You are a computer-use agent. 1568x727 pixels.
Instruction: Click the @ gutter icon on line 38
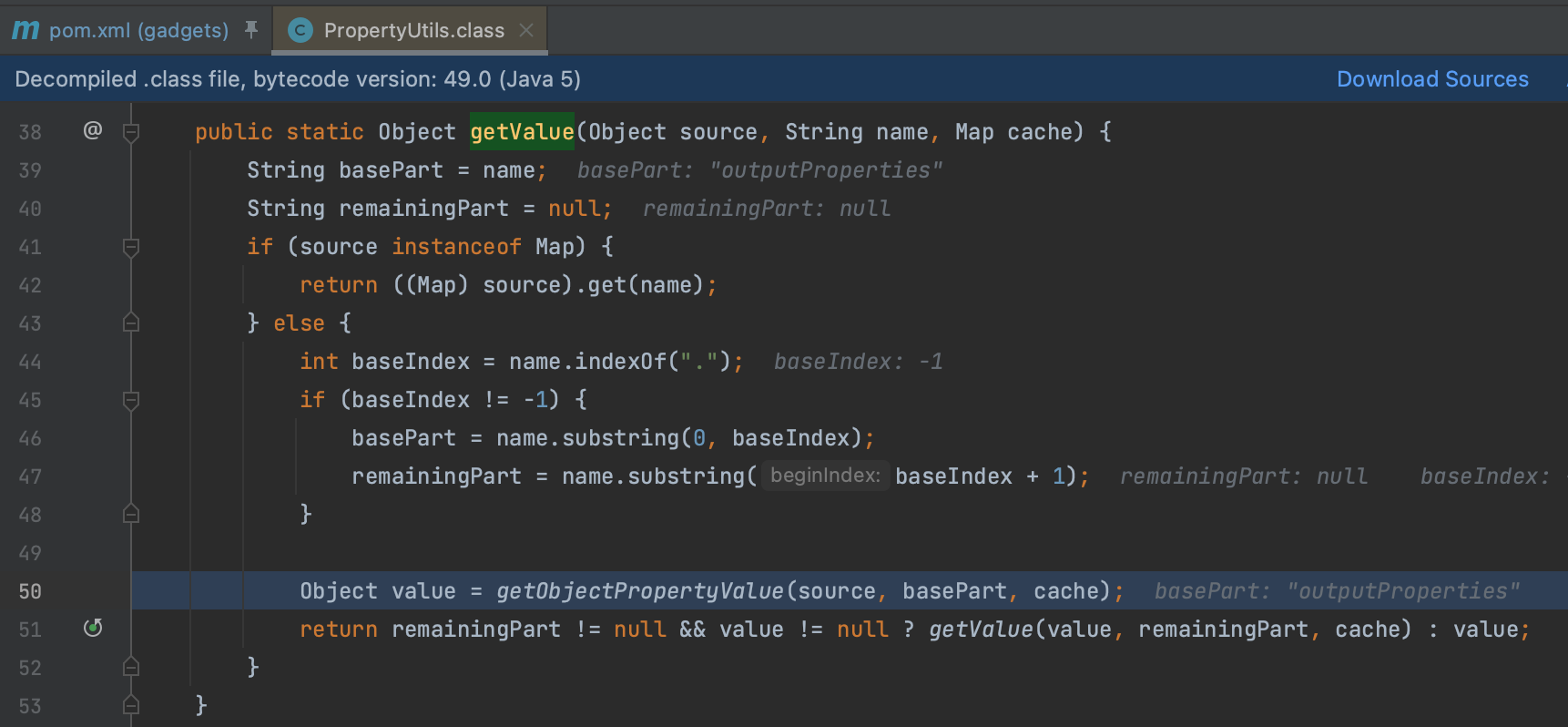point(93,130)
